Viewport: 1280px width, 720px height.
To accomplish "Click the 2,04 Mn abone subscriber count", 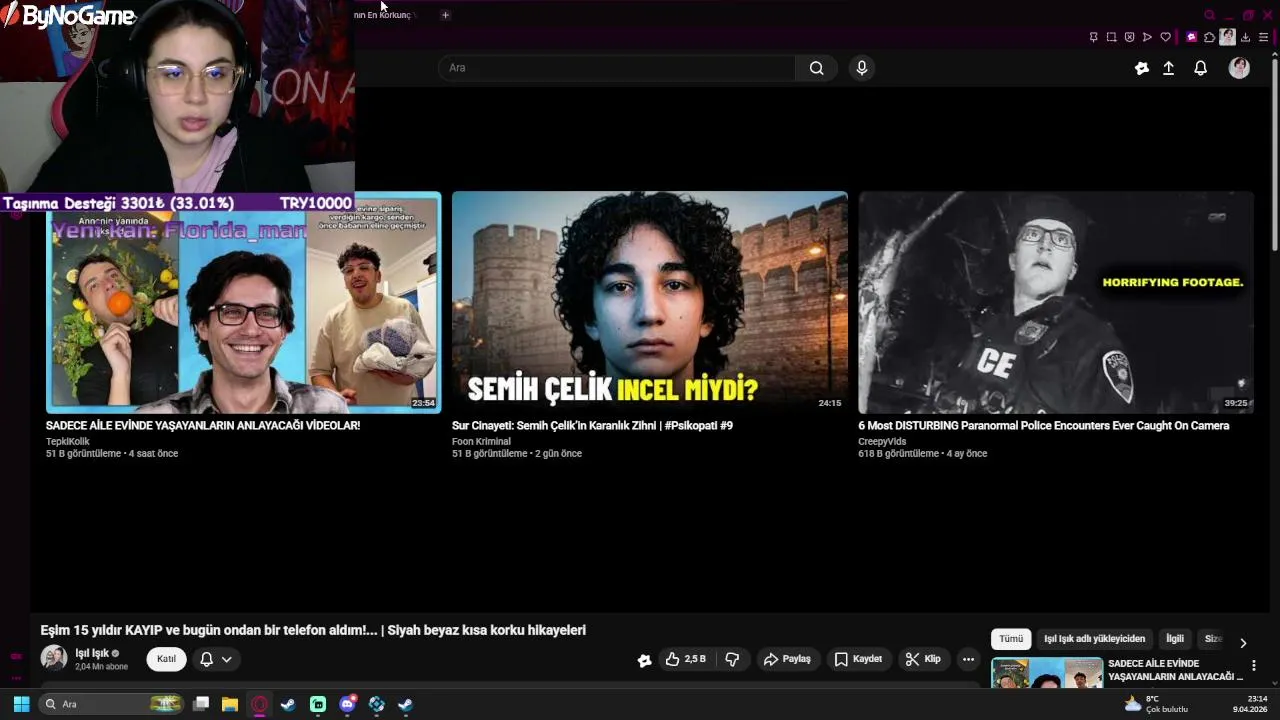I will coord(101,667).
